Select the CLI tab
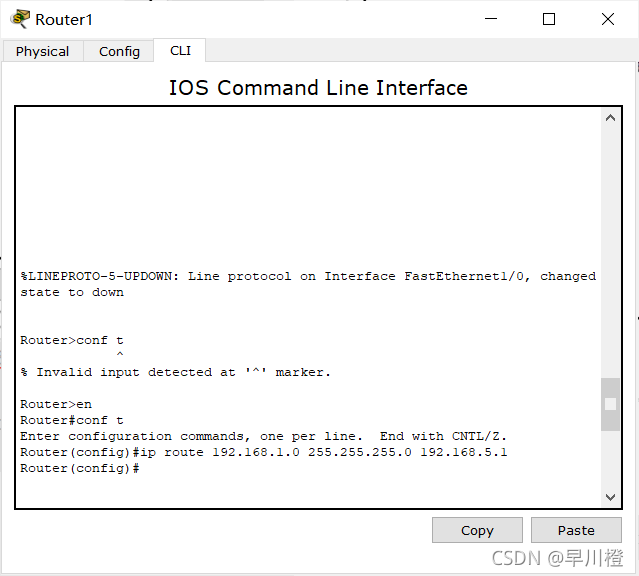This screenshot has width=639, height=576. (180, 50)
